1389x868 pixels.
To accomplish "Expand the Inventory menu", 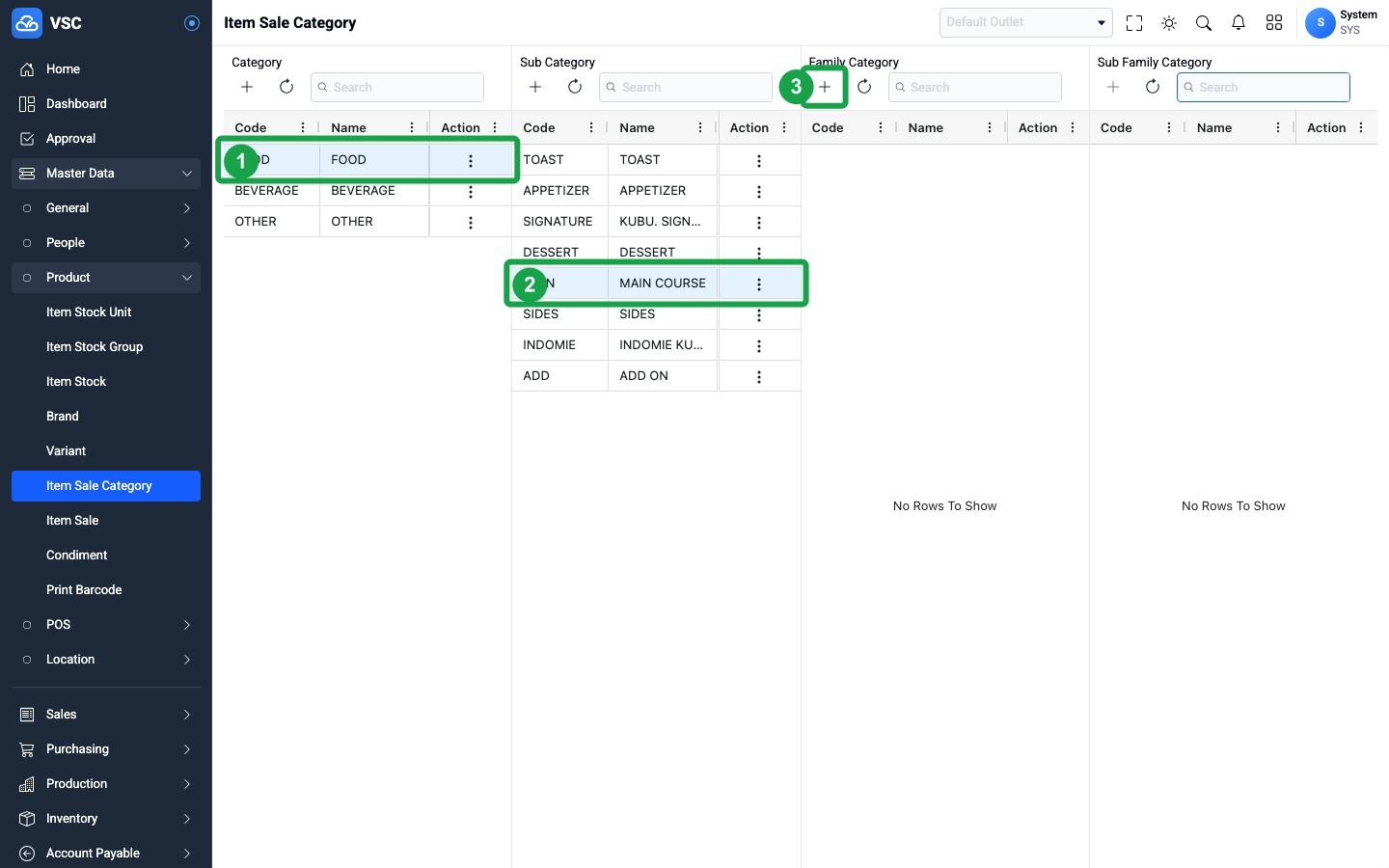I will click(106, 819).
